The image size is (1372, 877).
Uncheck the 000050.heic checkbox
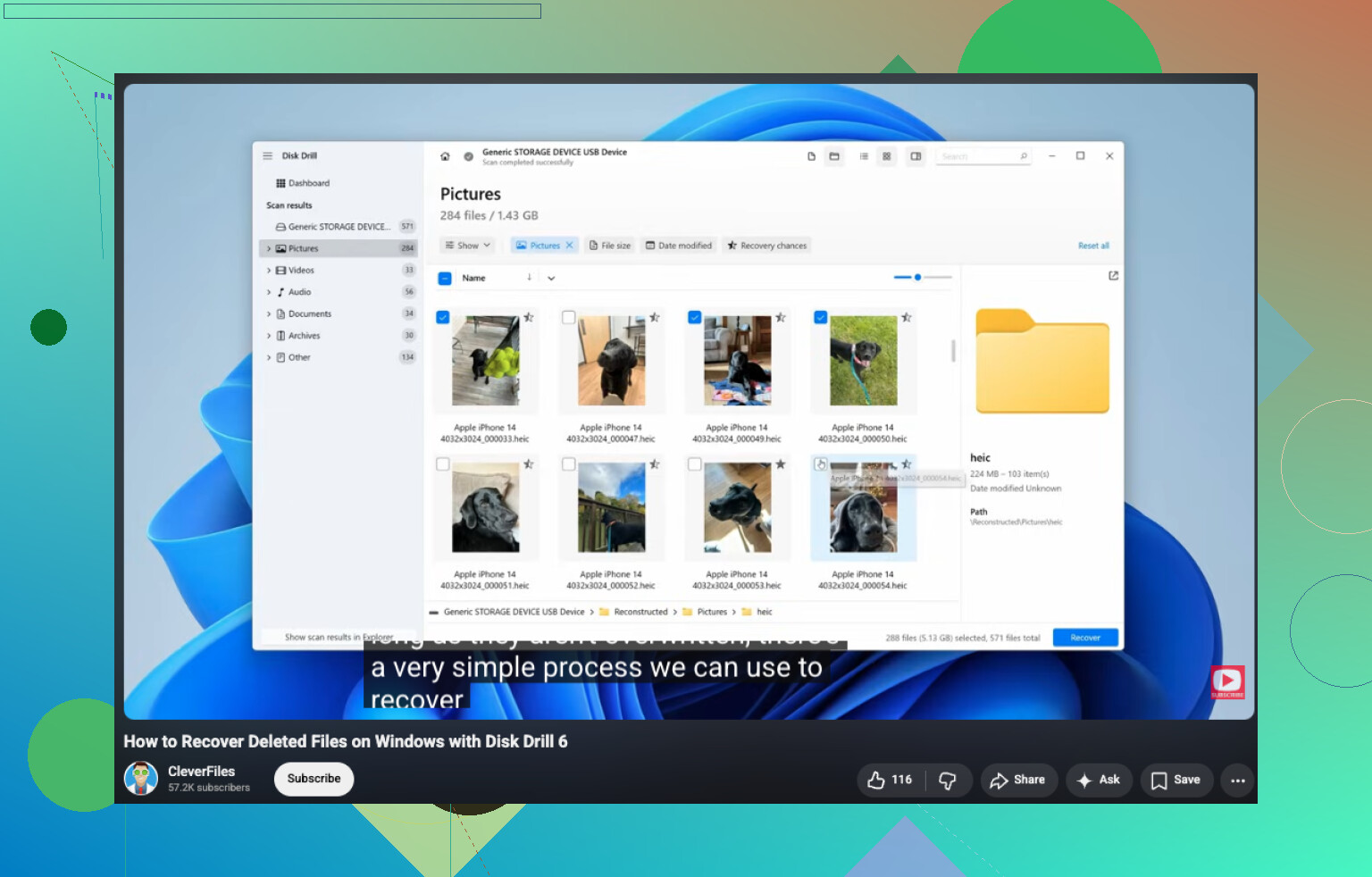821,317
